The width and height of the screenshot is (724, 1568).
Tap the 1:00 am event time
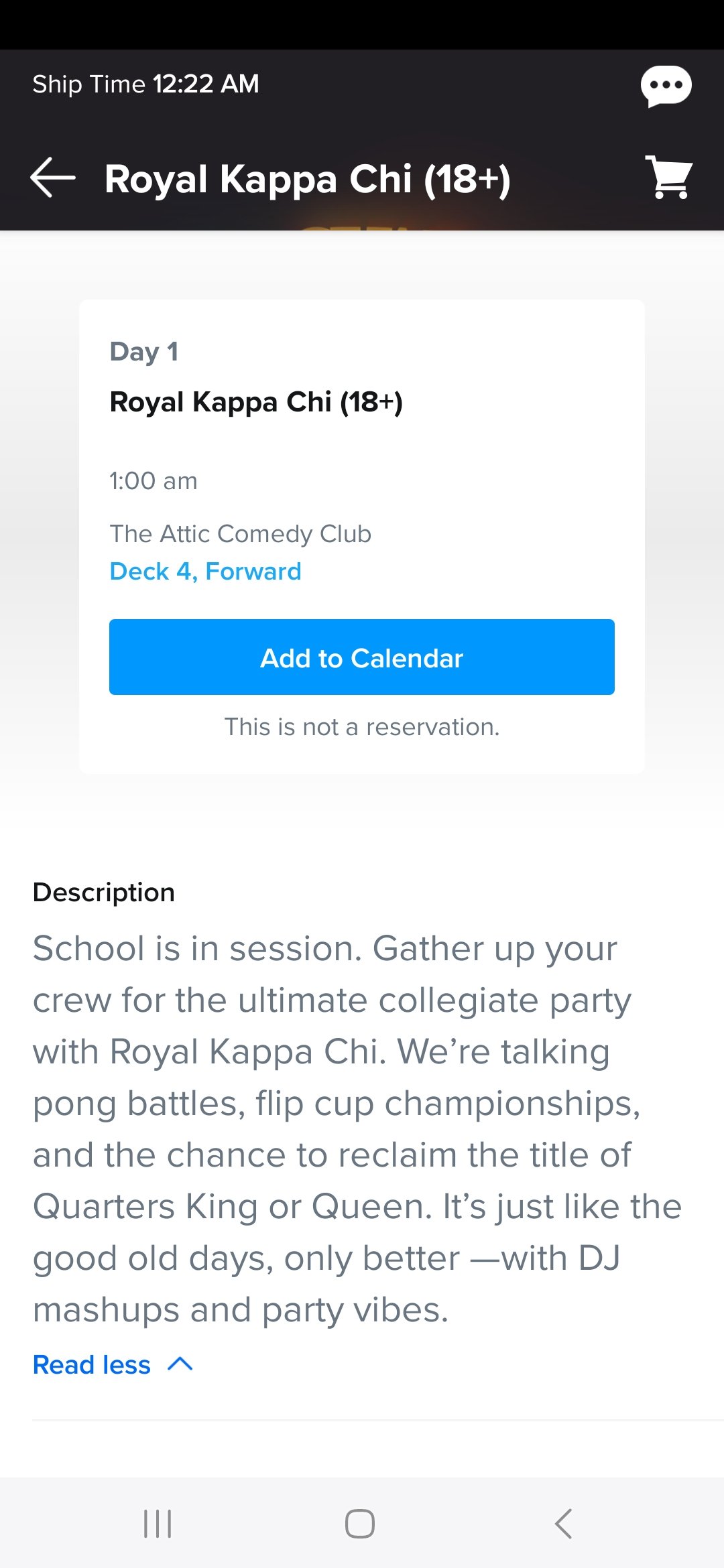154,481
